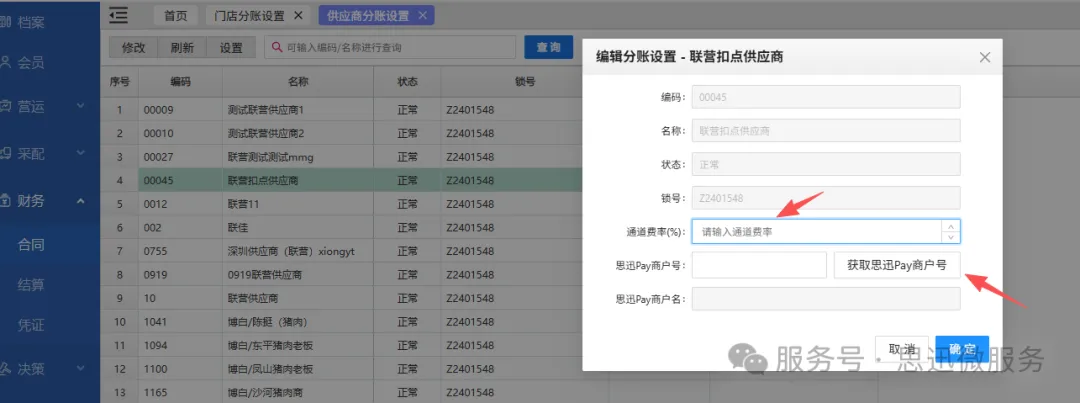Click the 设置 toolbar button

point(231,48)
